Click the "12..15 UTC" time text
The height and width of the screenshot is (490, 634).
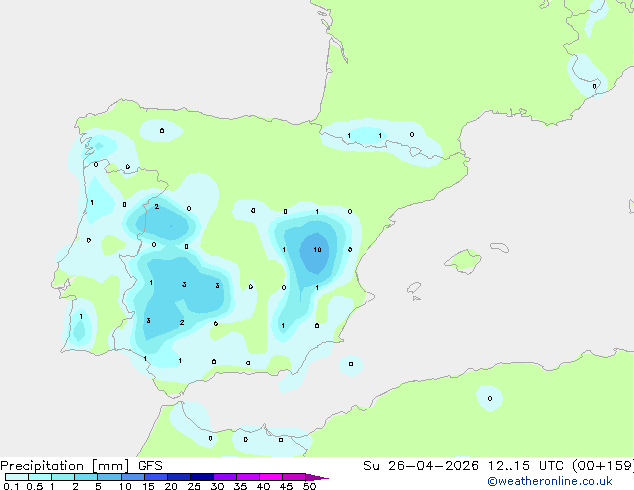(x=525, y=466)
